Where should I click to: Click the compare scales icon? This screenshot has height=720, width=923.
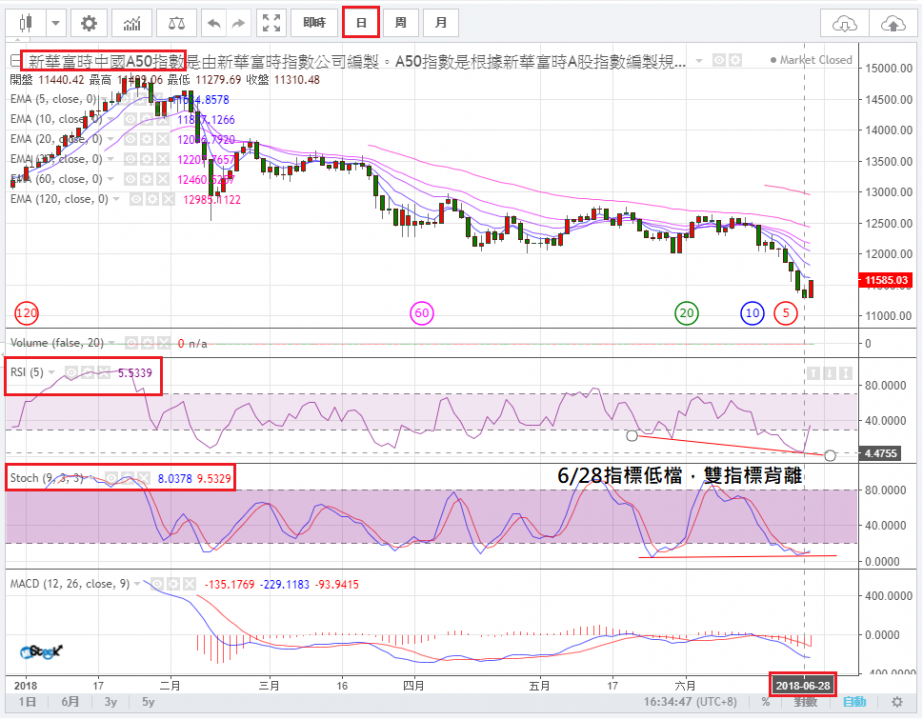click(176, 24)
